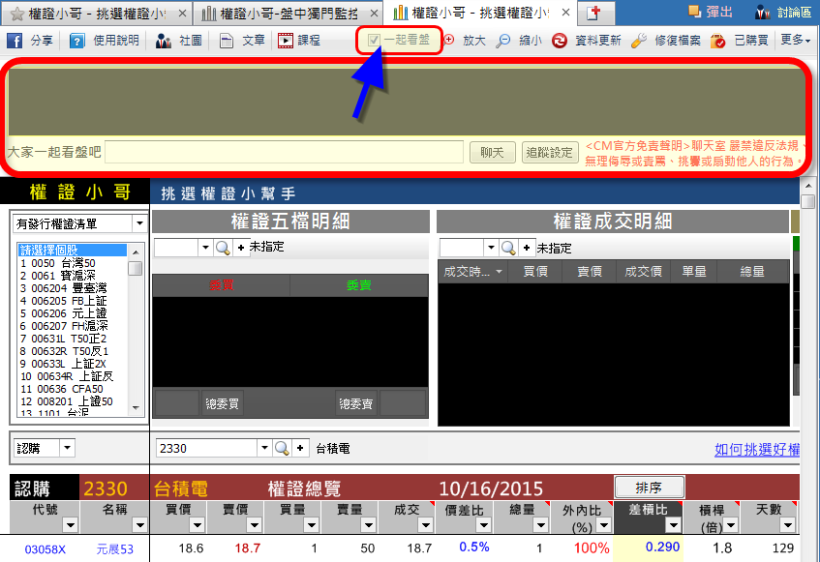Click the stock list scrollbar up arrow

[x=135, y=252]
